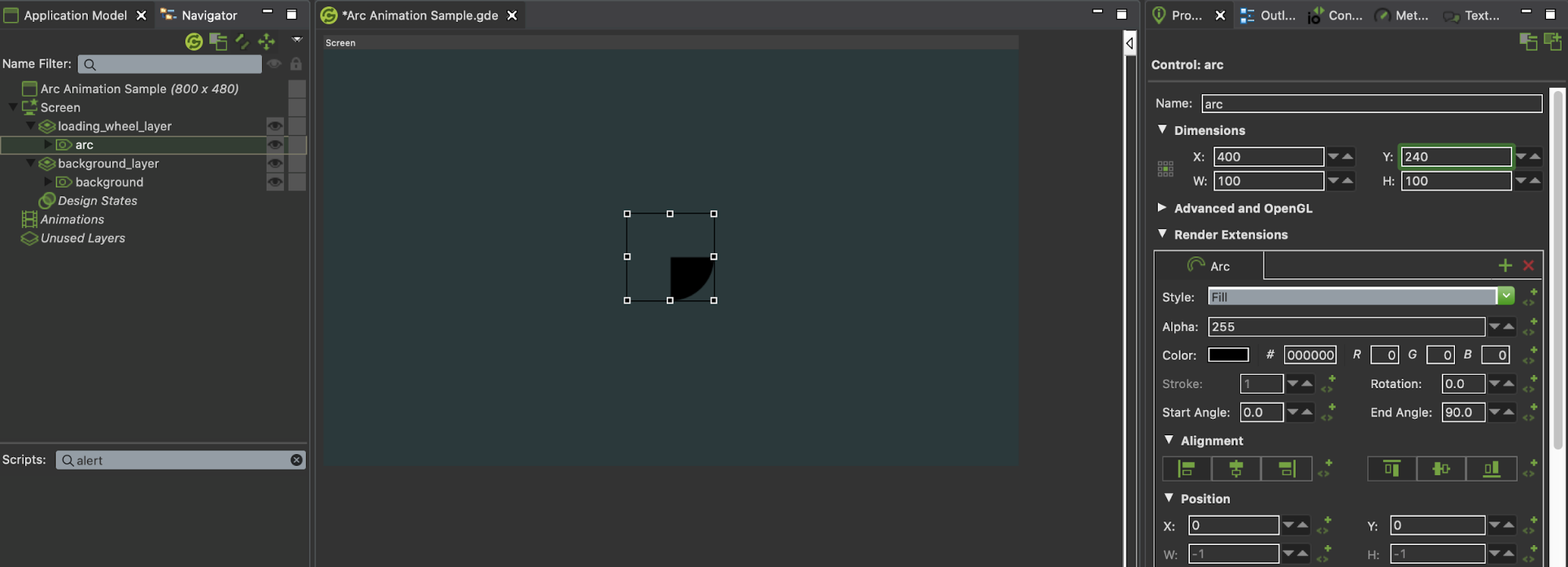Collapse the Dimensions section

1162,129
